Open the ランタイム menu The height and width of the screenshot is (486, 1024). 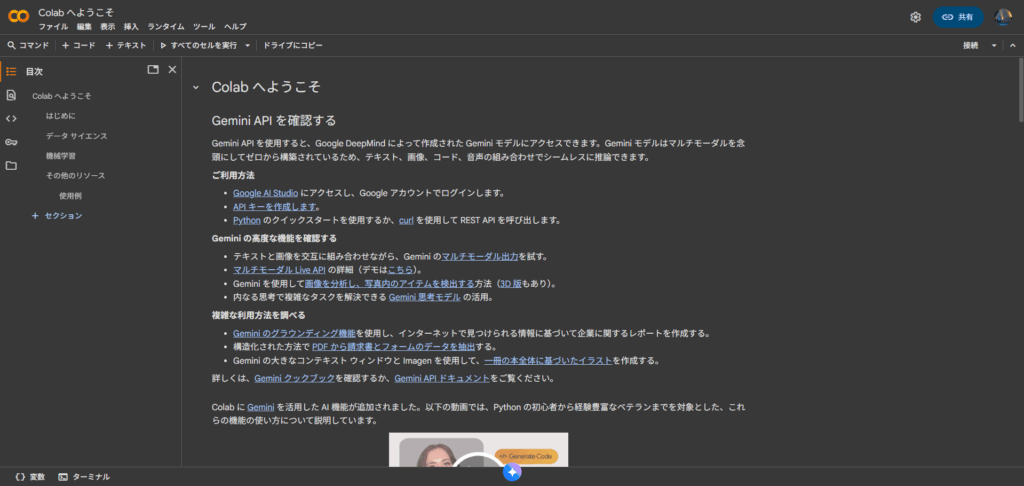coord(165,26)
